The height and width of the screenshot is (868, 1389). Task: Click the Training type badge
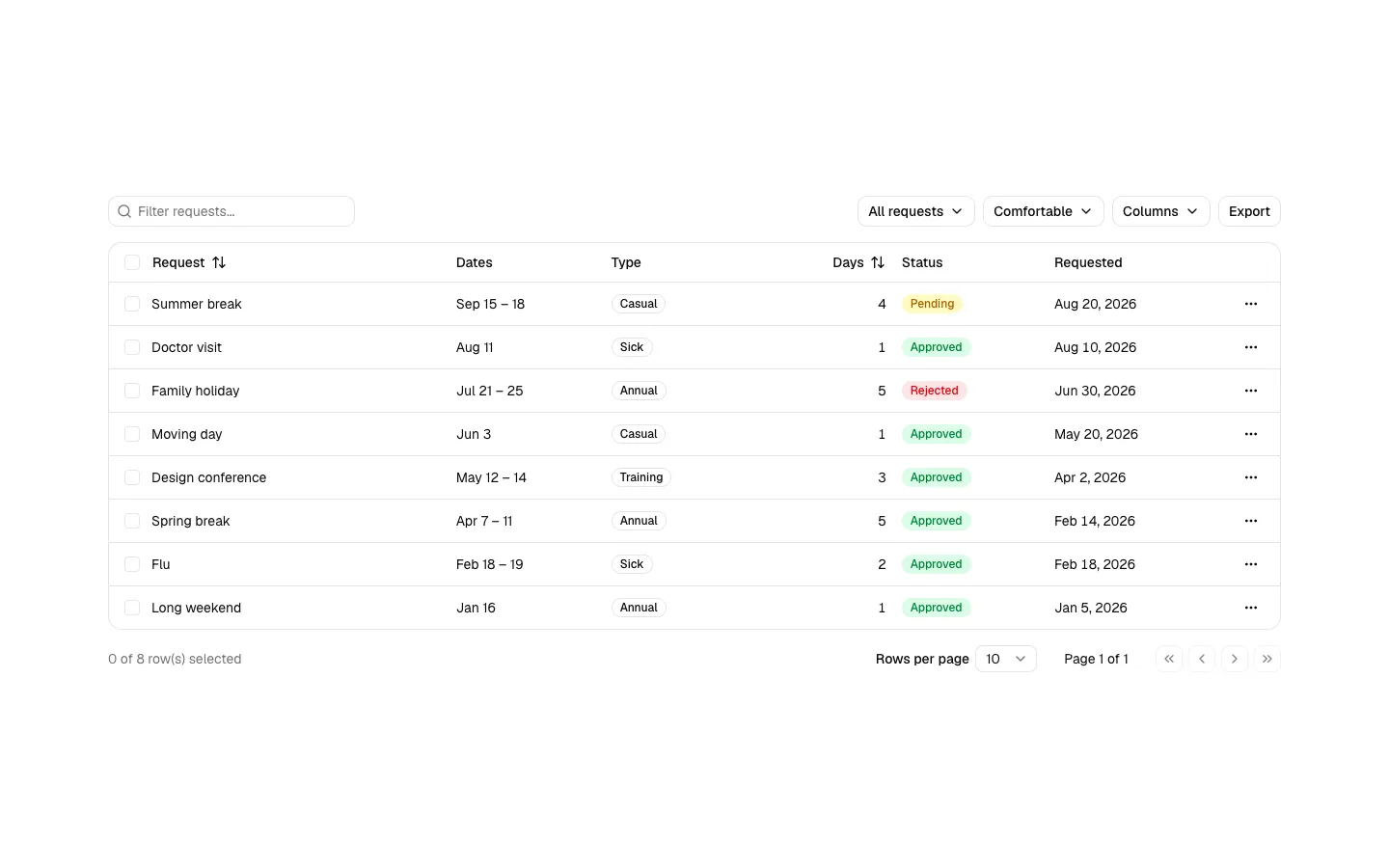click(641, 477)
